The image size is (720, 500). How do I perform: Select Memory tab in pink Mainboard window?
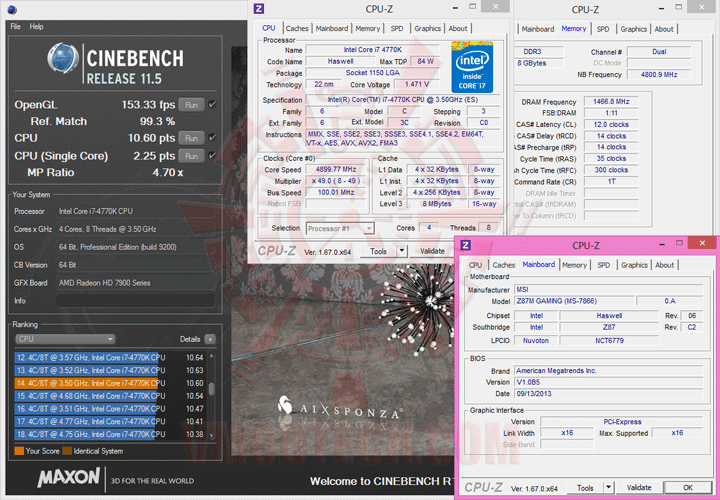(x=574, y=265)
